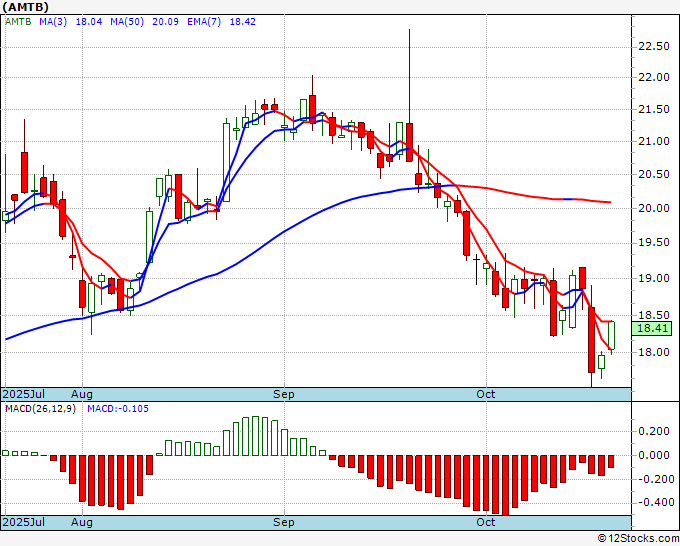Click 2025Jul on the price chart time axis
The image size is (680, 546).
click(x=24, y=394)
